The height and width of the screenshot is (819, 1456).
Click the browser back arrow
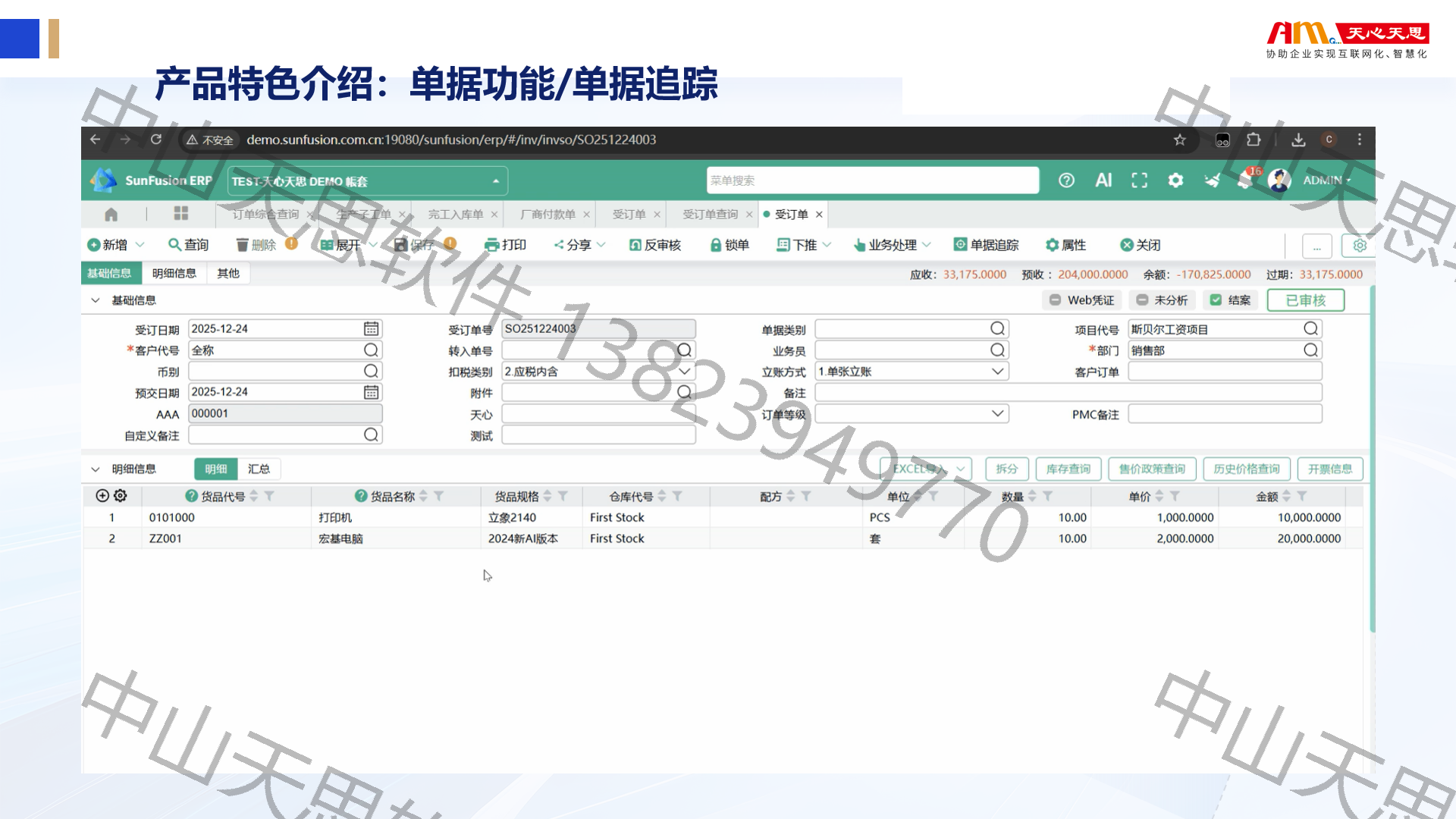[x=95, y=140]
